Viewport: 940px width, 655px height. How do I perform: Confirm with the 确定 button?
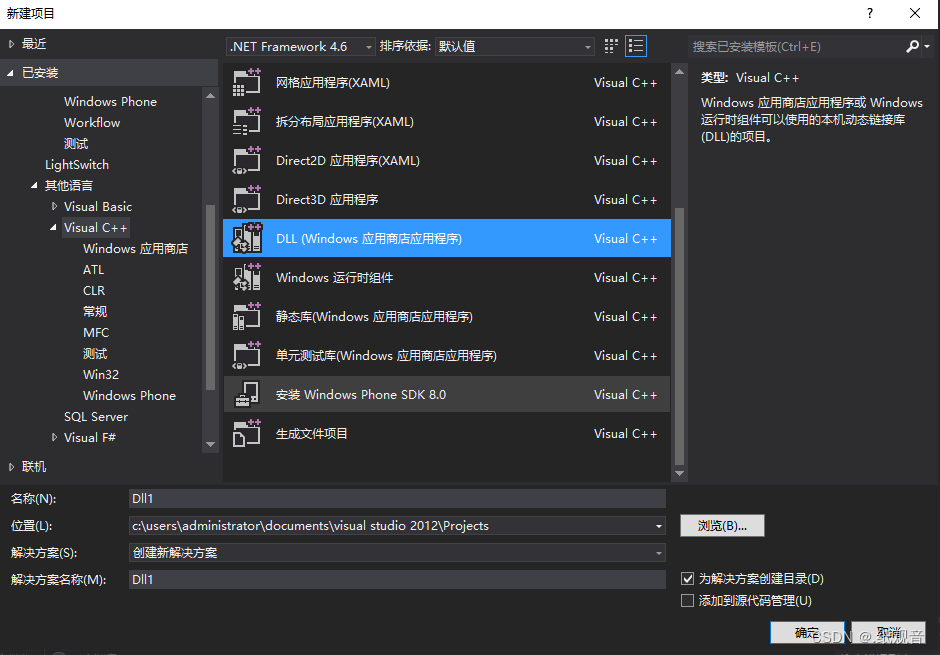[x=806, y=632]
